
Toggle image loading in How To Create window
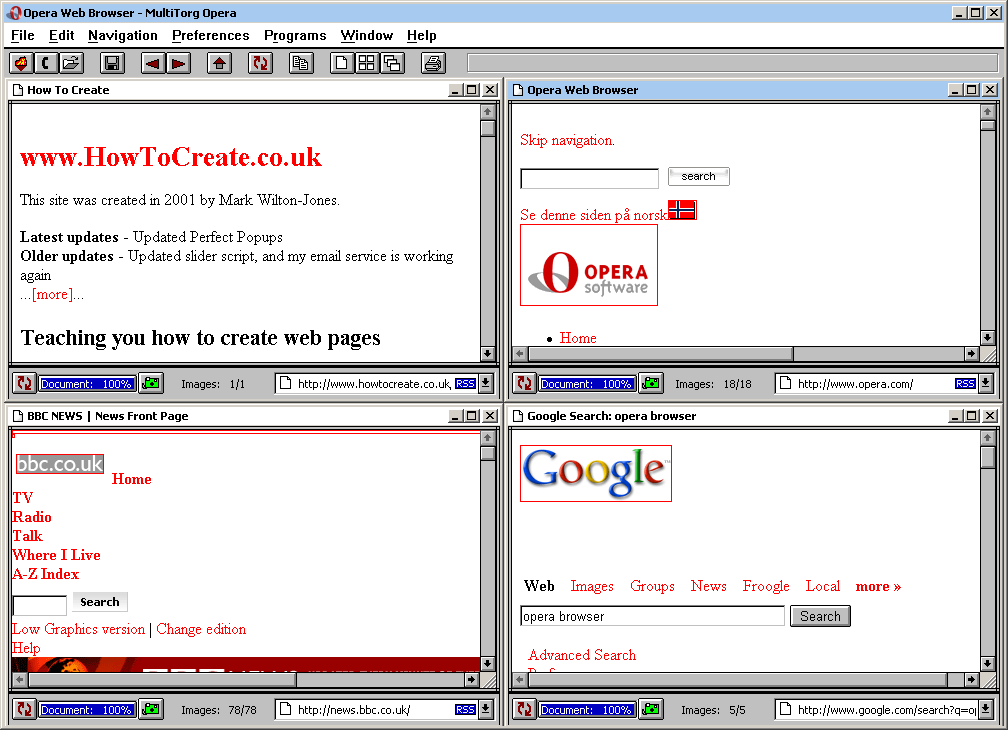[152, 384]
